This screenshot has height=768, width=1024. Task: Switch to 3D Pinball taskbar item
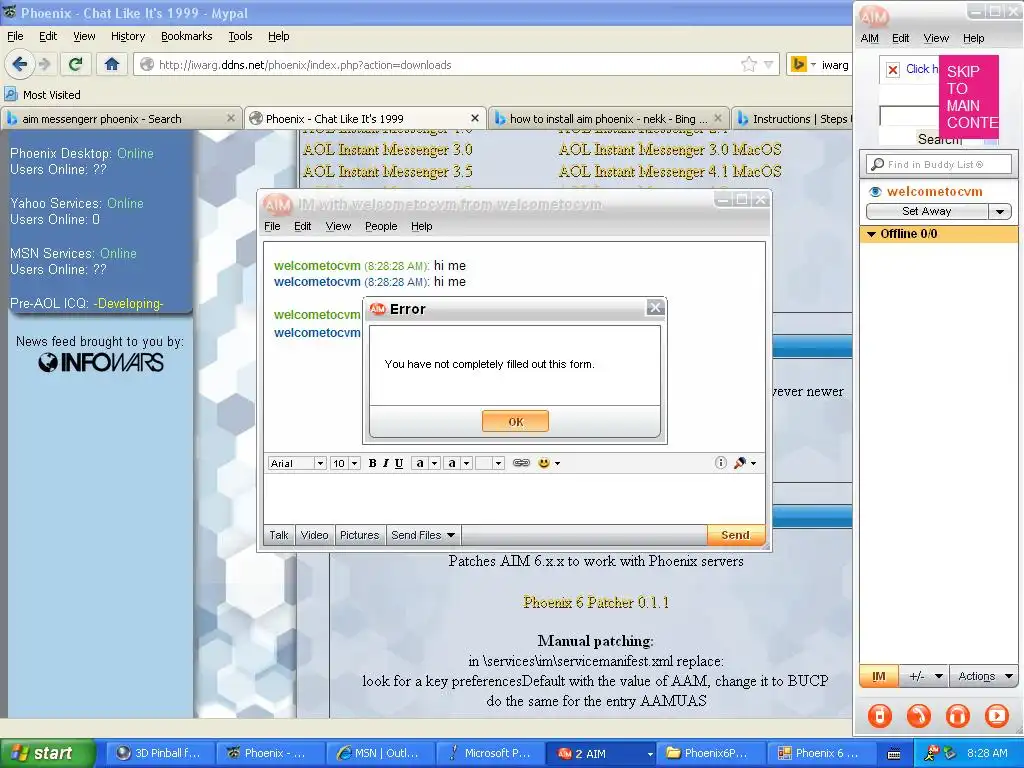tap(159, 753)
